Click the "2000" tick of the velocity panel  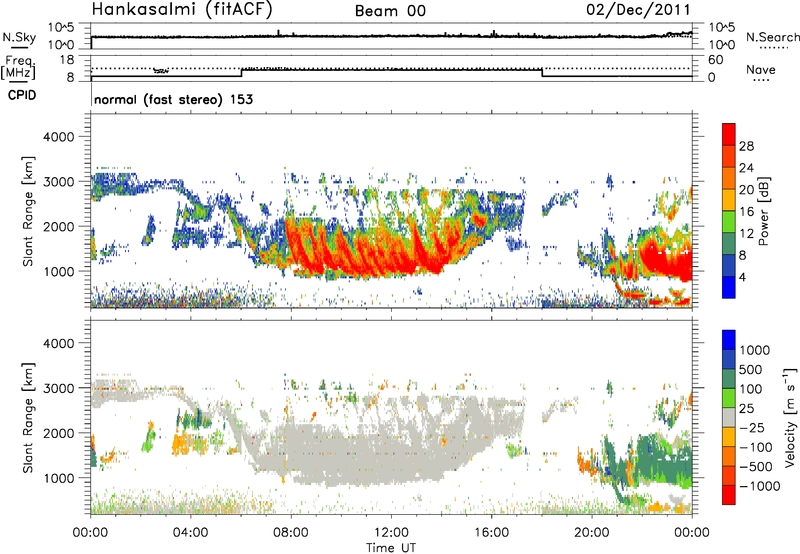[58, 433]
